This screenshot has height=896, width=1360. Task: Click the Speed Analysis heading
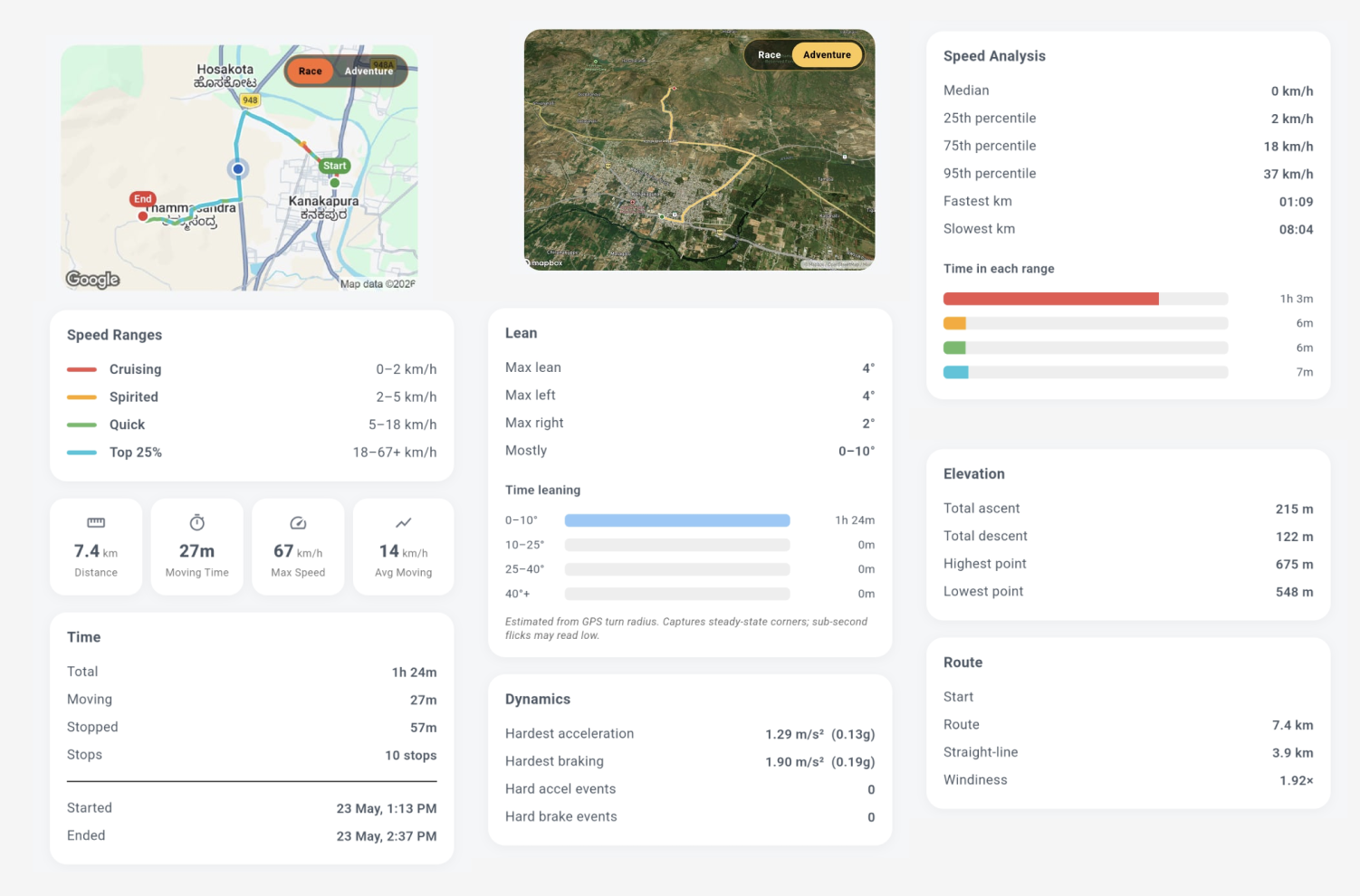994,56
